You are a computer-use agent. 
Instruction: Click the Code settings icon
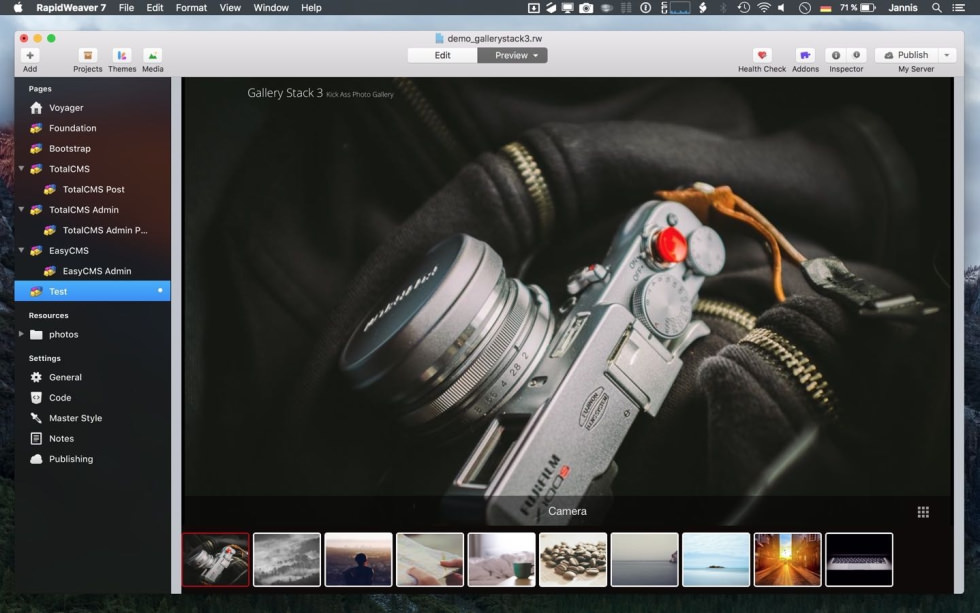point(36,397)
